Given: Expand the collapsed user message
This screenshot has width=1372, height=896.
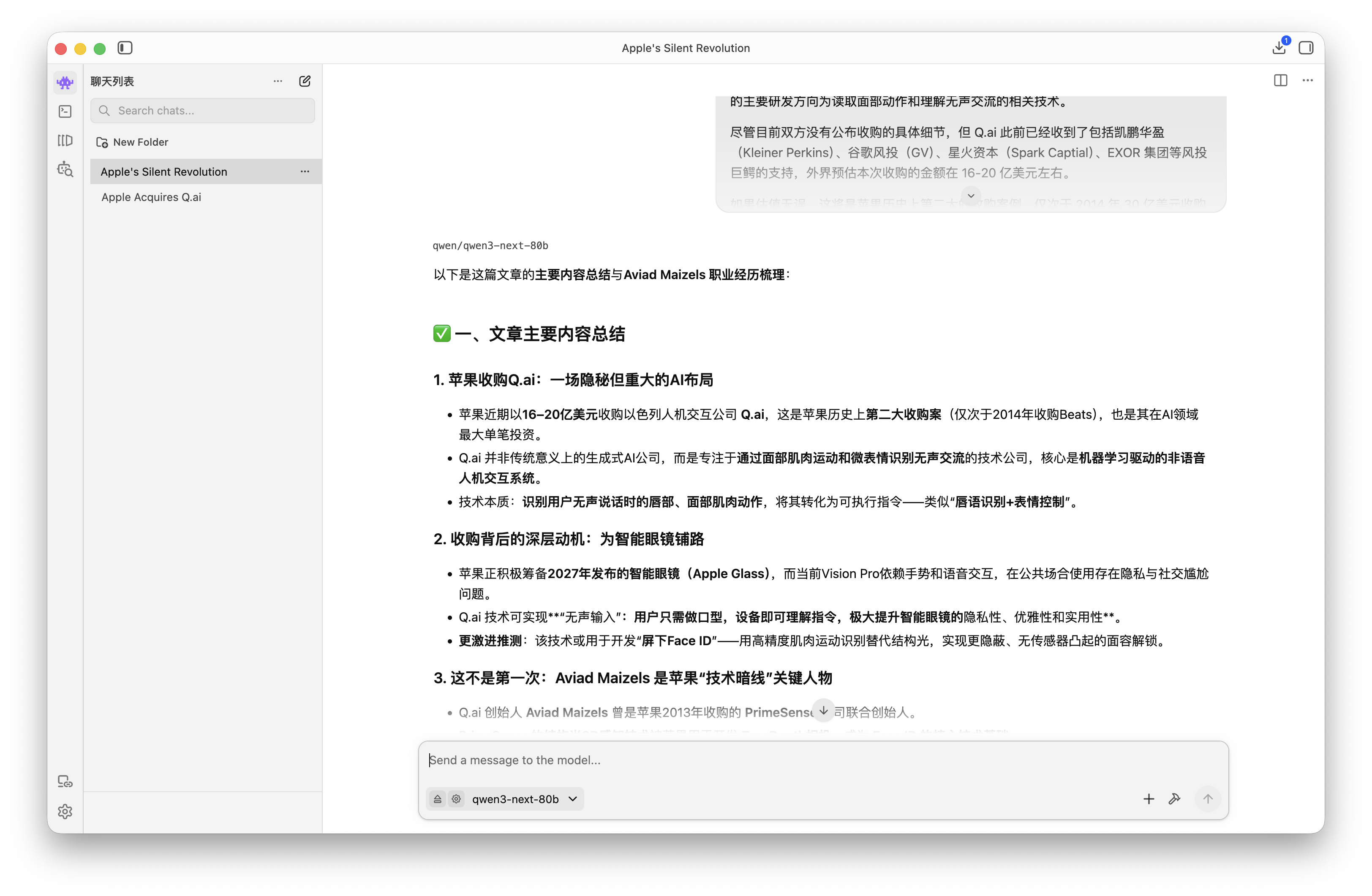Looking at the screenshot, I should (x=971, y=195).
